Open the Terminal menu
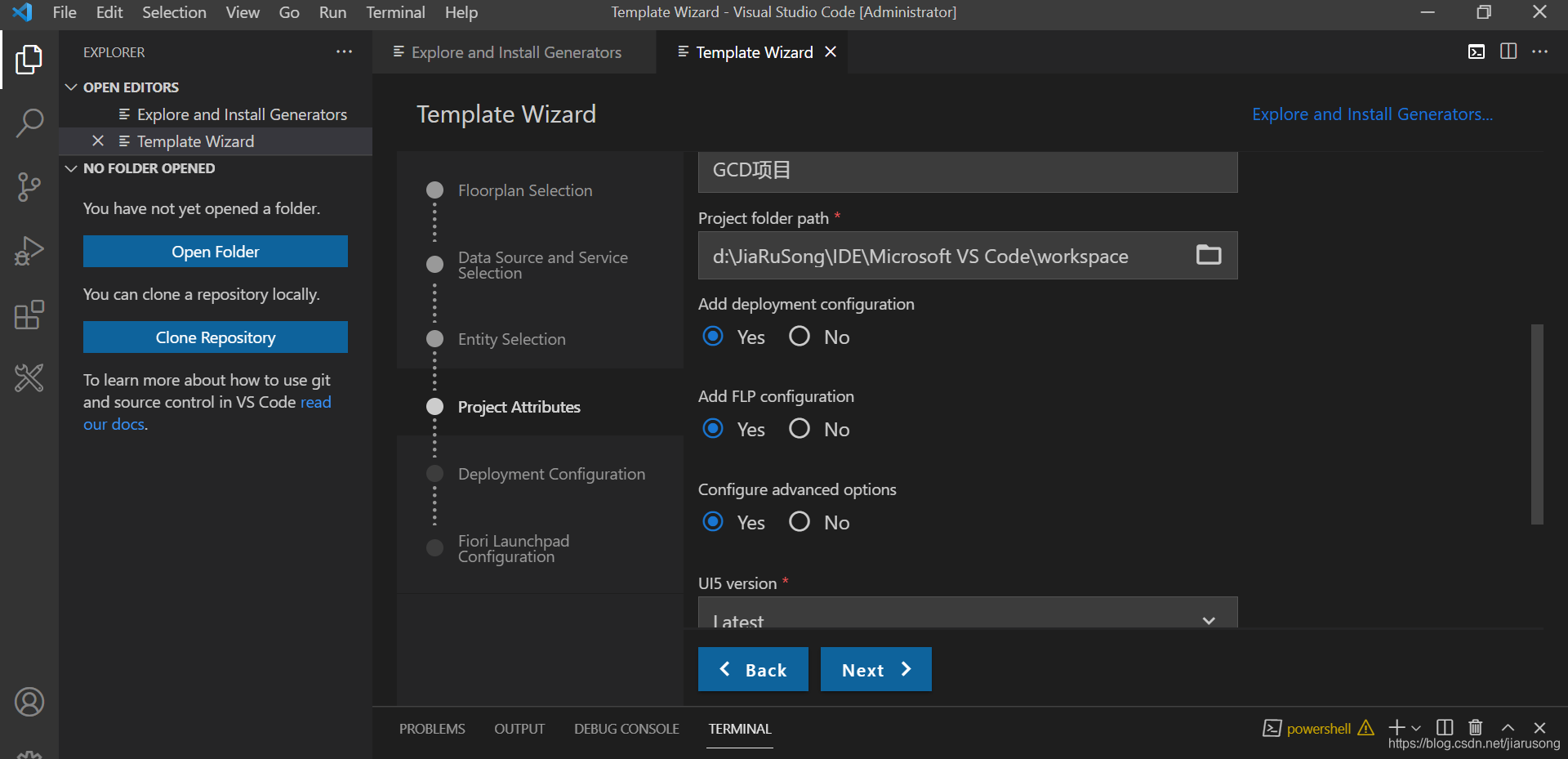Image resolution: width=1568 pixels, height=759 pixels. click(395, 12)
